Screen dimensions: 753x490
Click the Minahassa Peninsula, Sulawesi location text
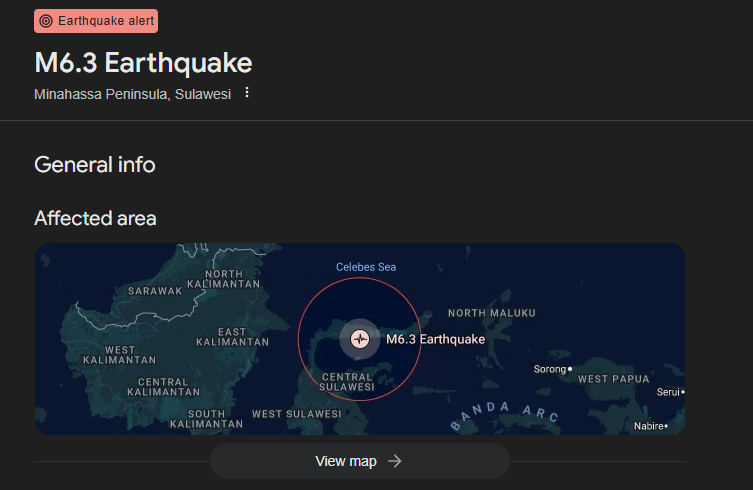pyautogui.click(x=132, y=94)
